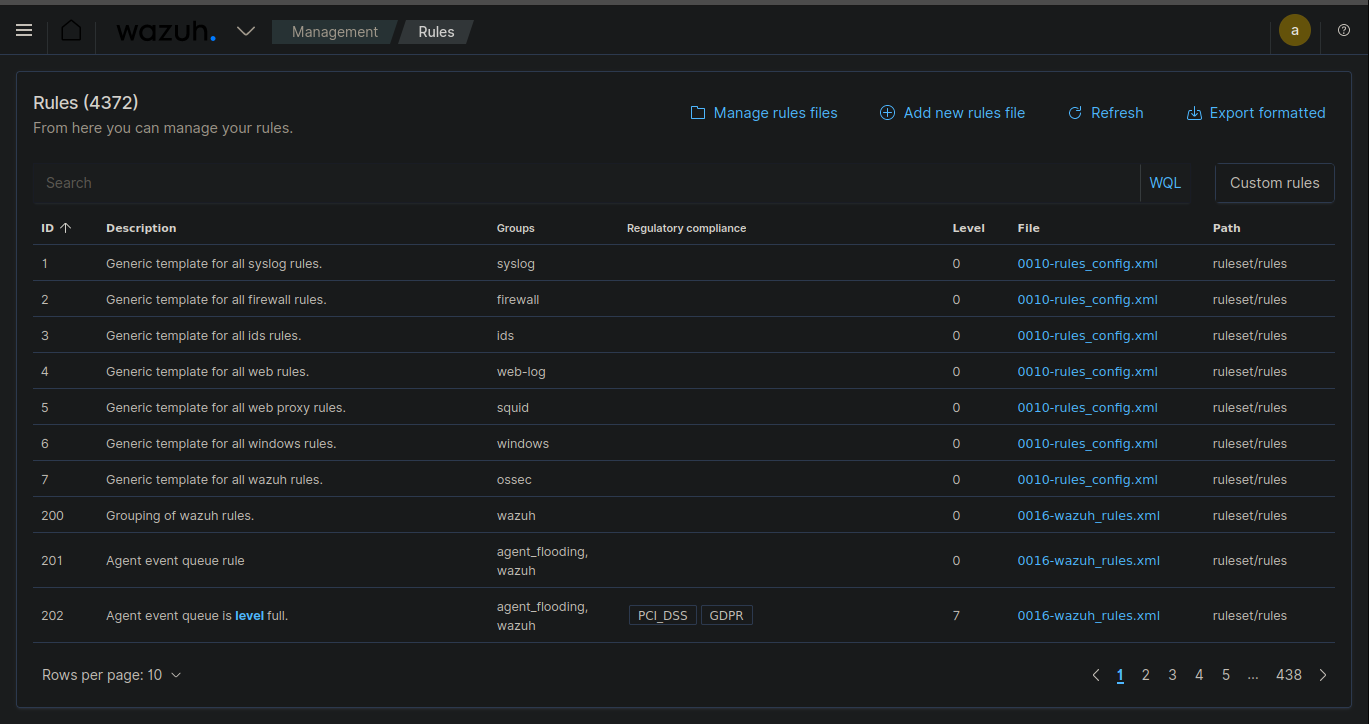Select 'Grouping of wazuh rules.' row
Viewport: 1369px width, 724px height.
click(x=684, y=516)
